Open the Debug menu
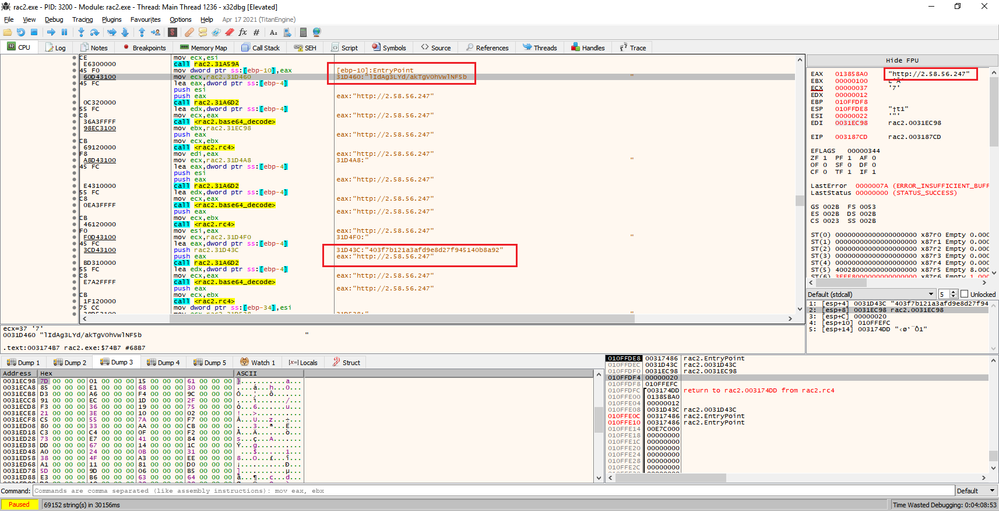The image size is (999, 511). coord(53,19)
